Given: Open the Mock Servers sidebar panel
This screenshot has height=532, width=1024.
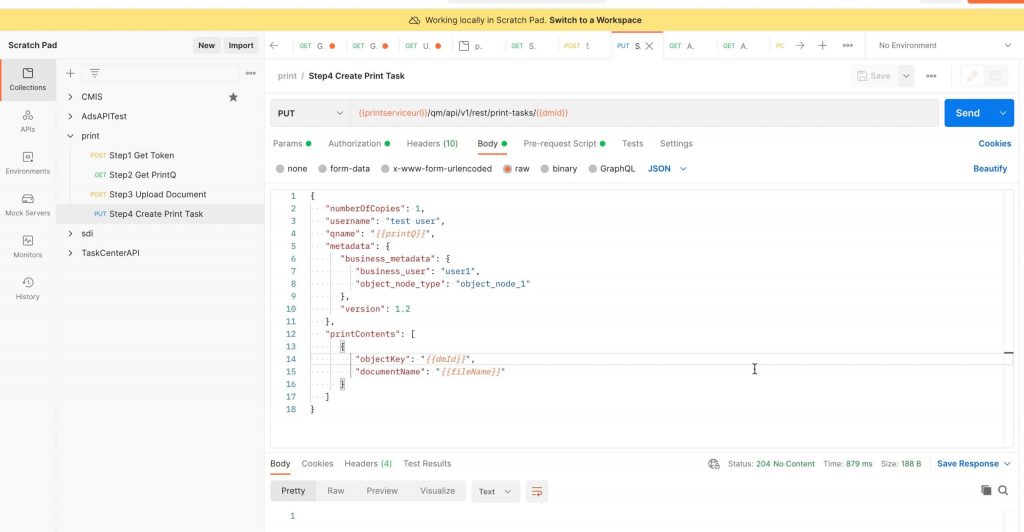Looking at the screenshot, I should (x=27, y=205).
